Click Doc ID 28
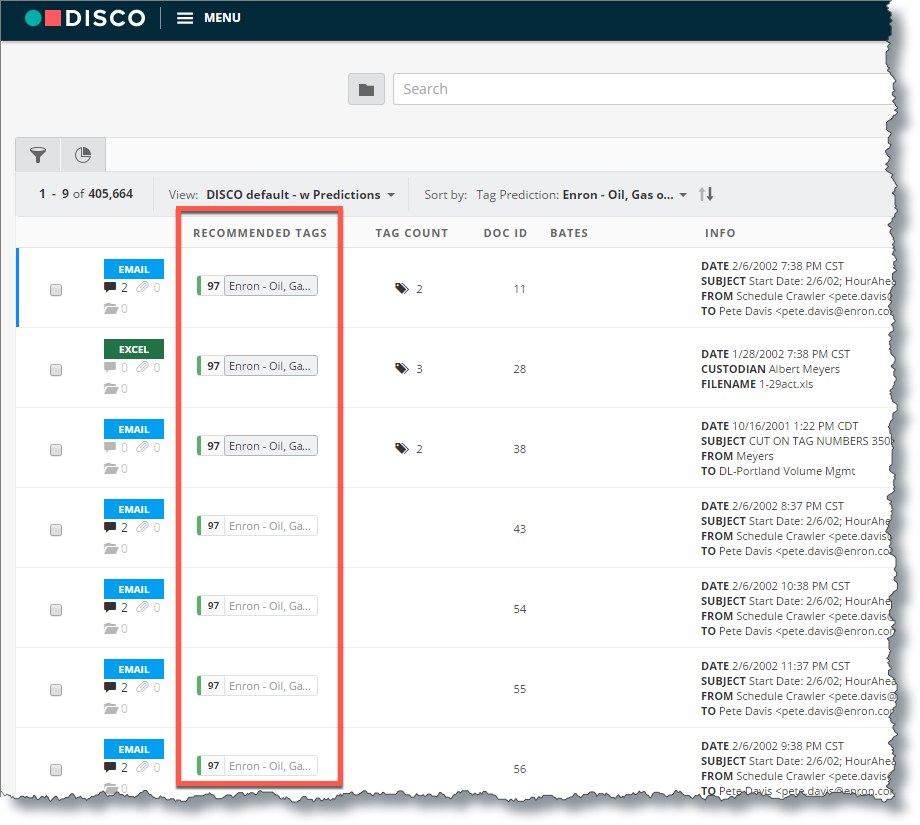The width and height of the screenshot is (920, 825). [x=520, y=369]
